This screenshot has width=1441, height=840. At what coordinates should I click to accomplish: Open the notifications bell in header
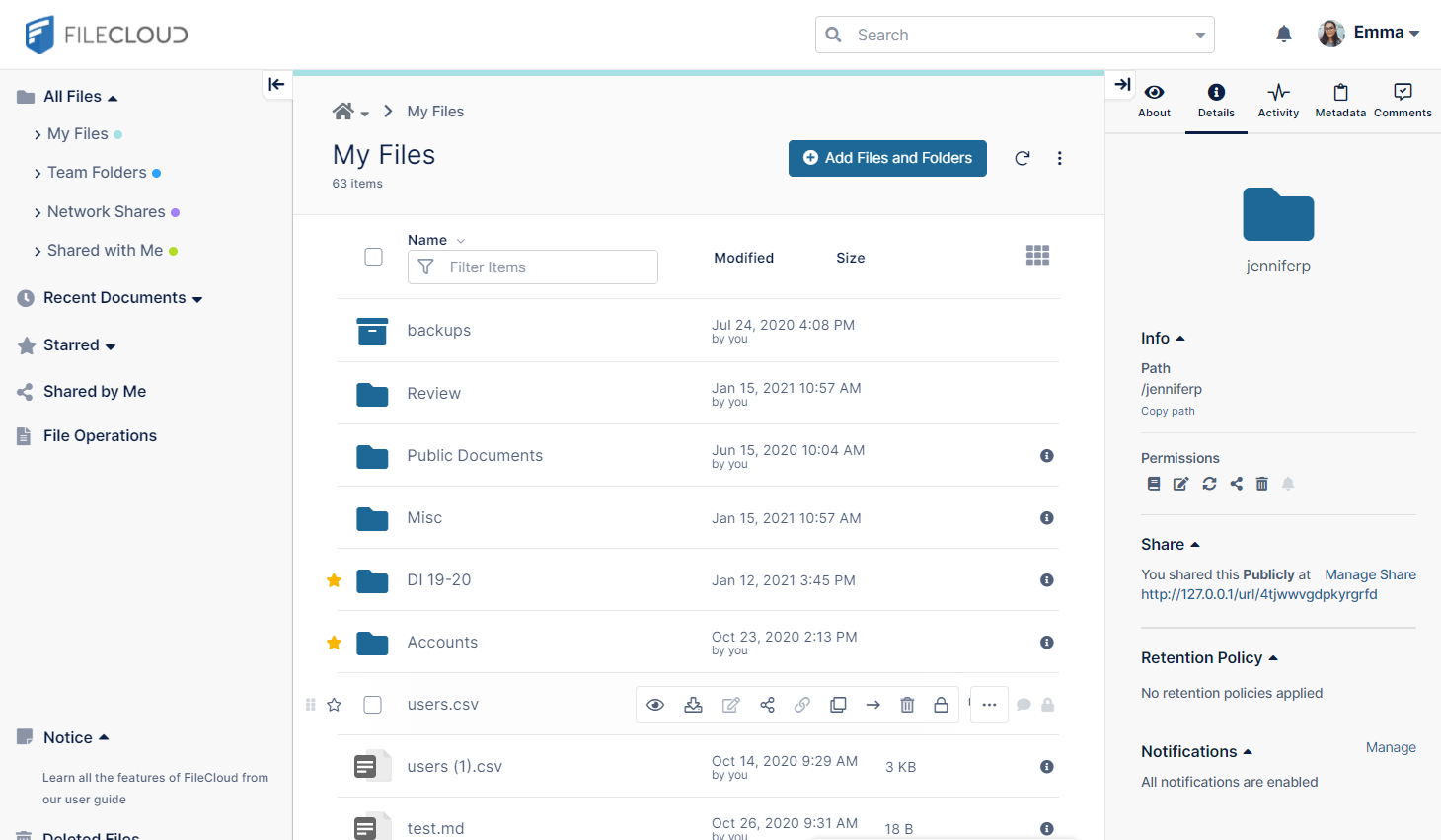1283,35
